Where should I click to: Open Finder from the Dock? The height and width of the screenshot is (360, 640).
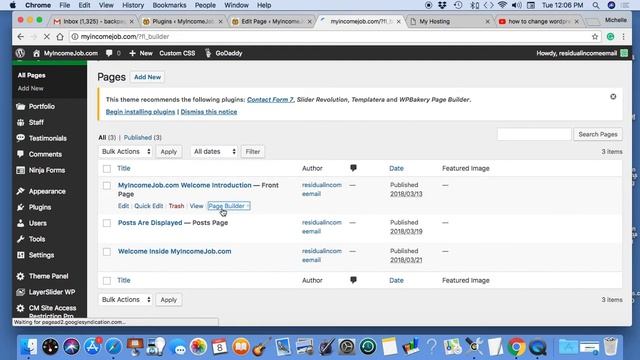click(x=29, y=347)
